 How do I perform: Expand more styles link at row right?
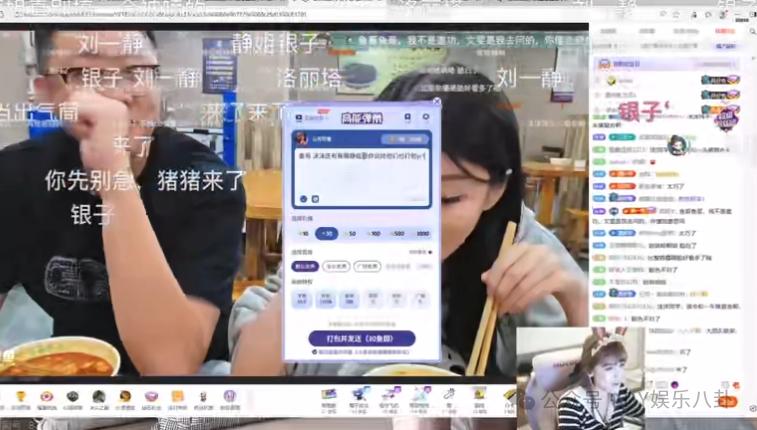tap(421, 252)
